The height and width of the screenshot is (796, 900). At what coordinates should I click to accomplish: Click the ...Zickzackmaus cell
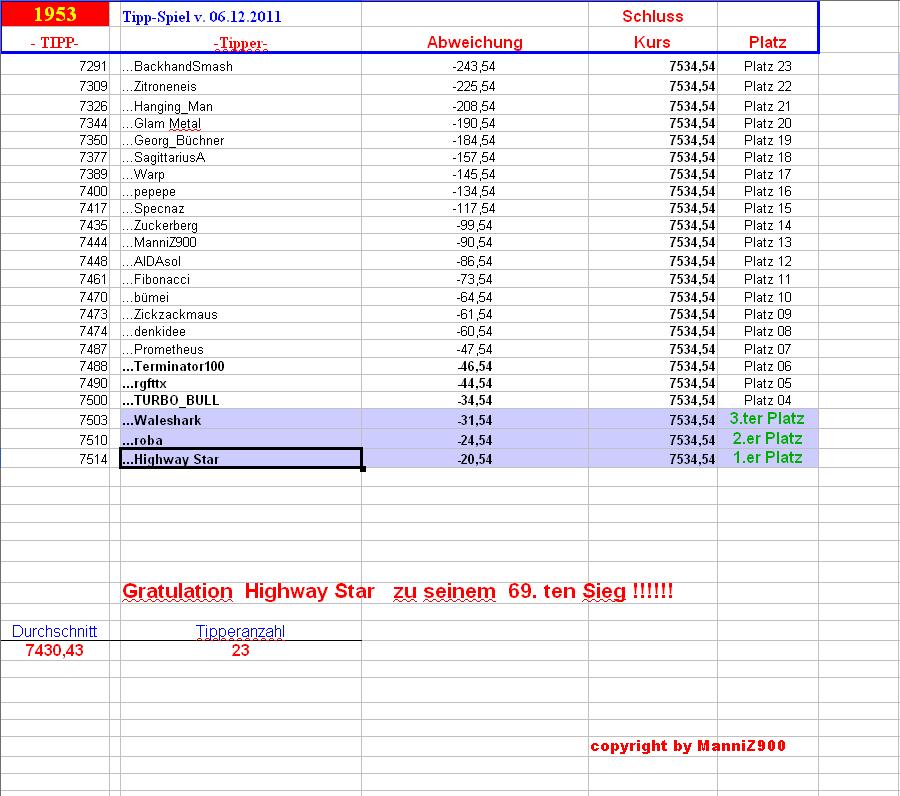click(240, 314)
